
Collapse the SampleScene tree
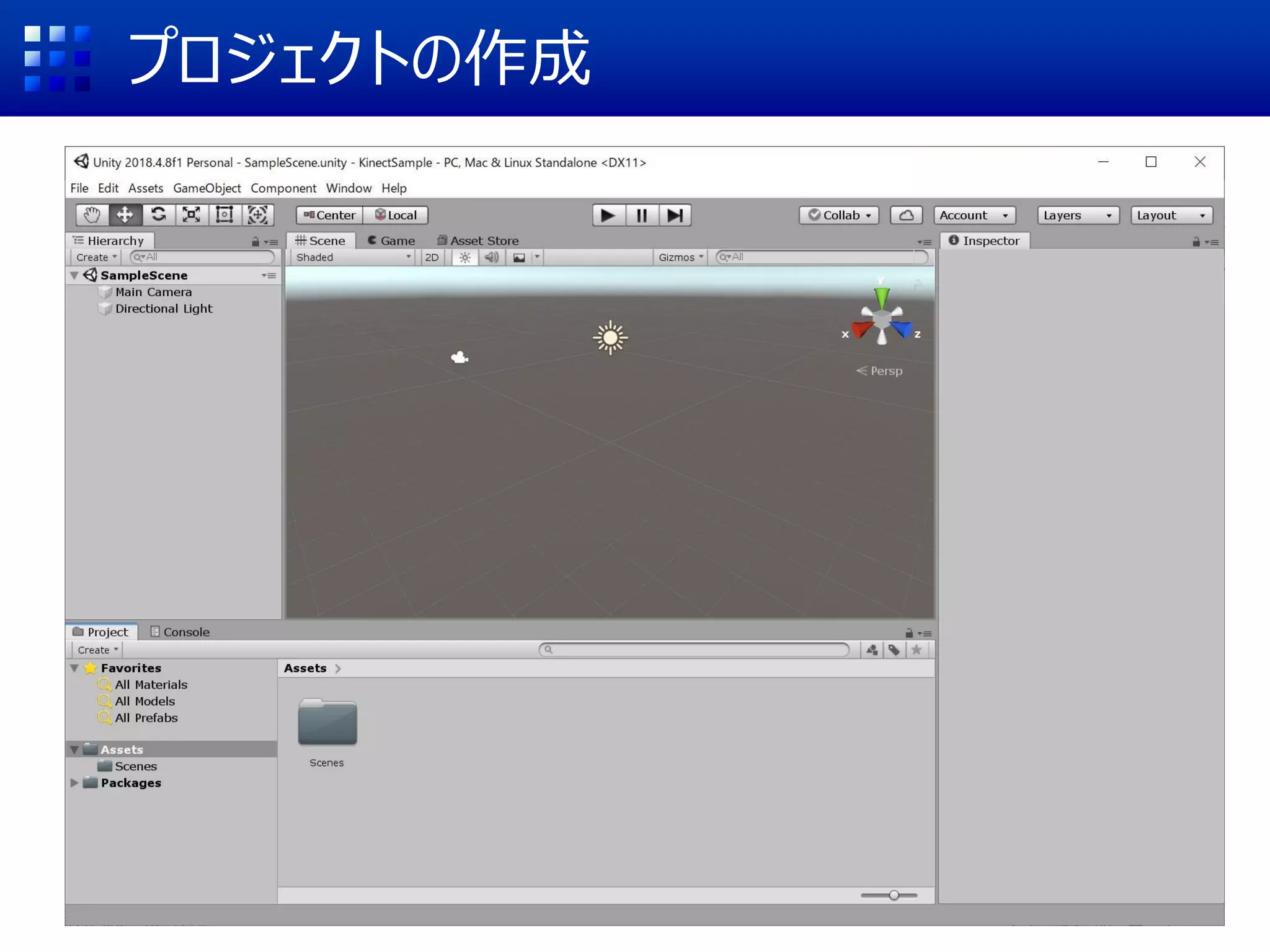pyautogui.click(x=74, y=275)
